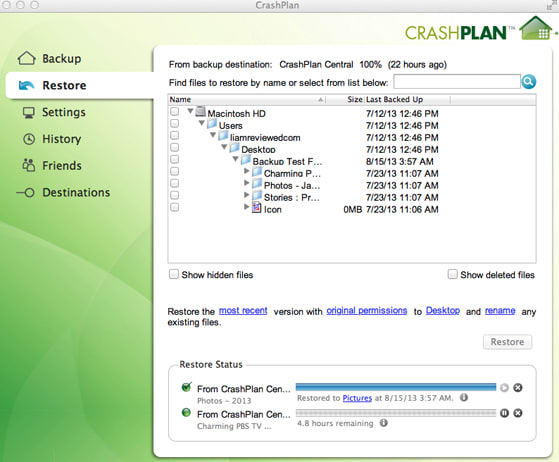Sort by the Size column header
This screenshot has height=462, width=559.
[345, 99]
